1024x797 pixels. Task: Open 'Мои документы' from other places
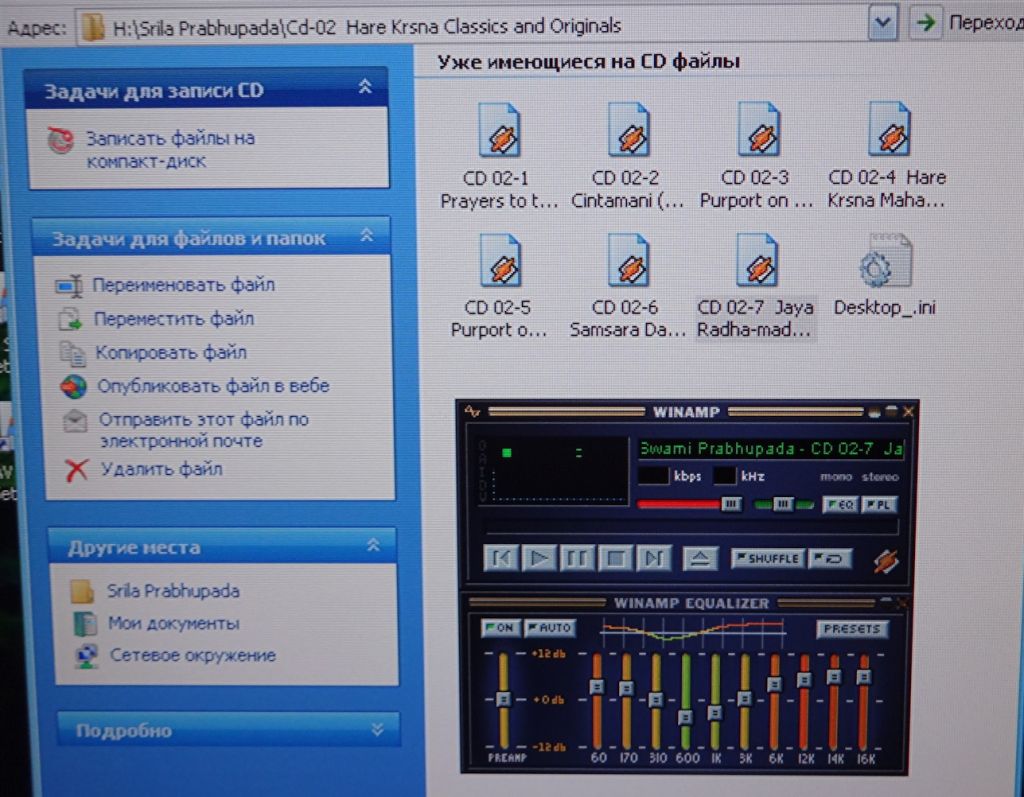(174, 623)
